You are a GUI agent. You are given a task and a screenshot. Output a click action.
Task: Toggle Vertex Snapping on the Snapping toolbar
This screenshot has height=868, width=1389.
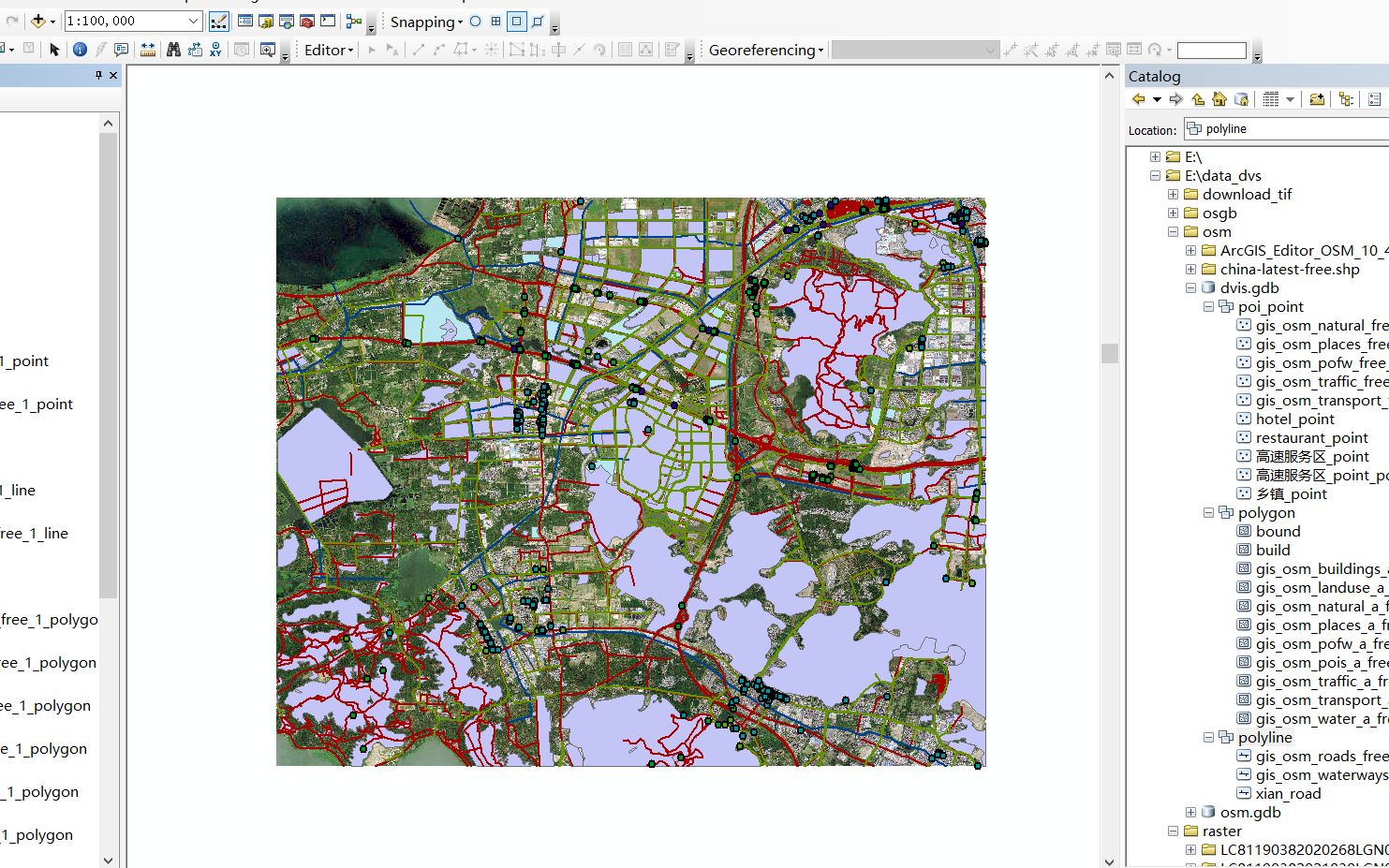pos(516,21)
